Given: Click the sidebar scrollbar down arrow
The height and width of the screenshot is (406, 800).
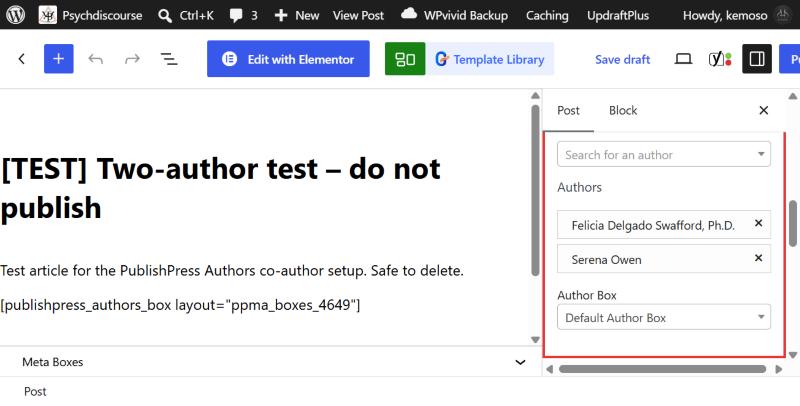Looking at the screenshot, I should 793,355.
